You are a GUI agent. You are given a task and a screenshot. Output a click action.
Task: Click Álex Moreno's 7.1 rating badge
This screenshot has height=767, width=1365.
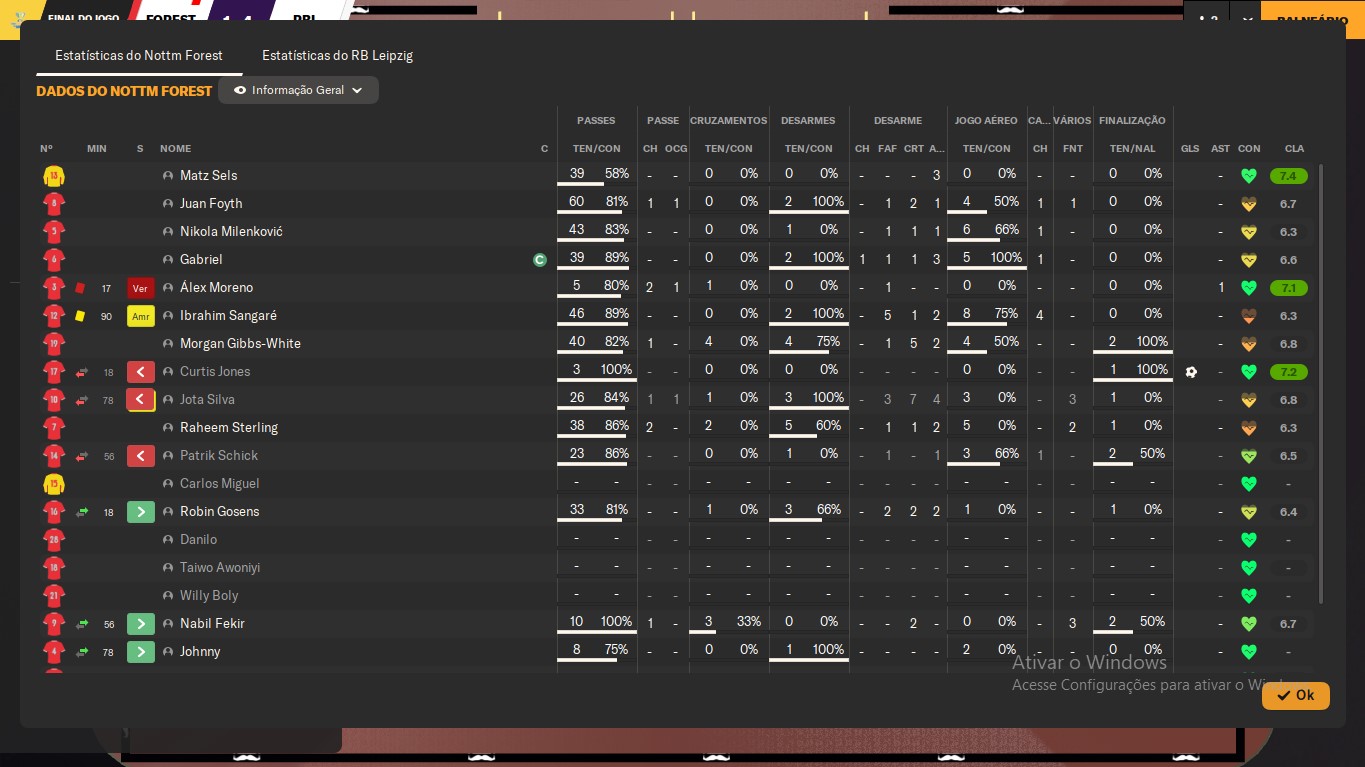click(1288, 288)
